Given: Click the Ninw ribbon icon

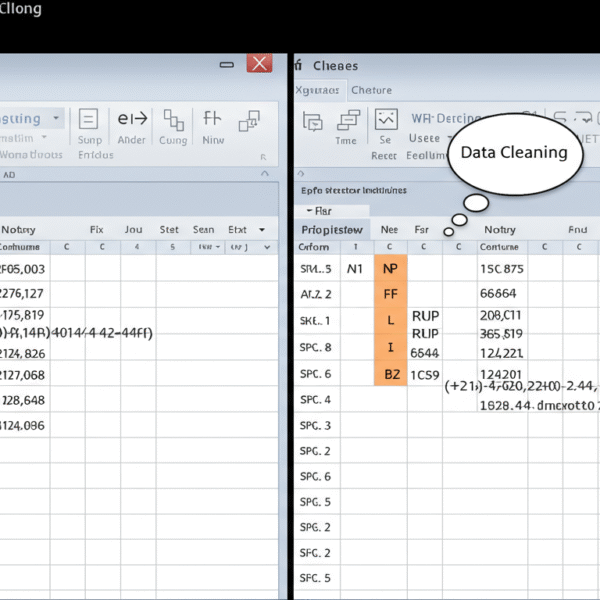Looking at the screenshot, I should pos(213,121).
